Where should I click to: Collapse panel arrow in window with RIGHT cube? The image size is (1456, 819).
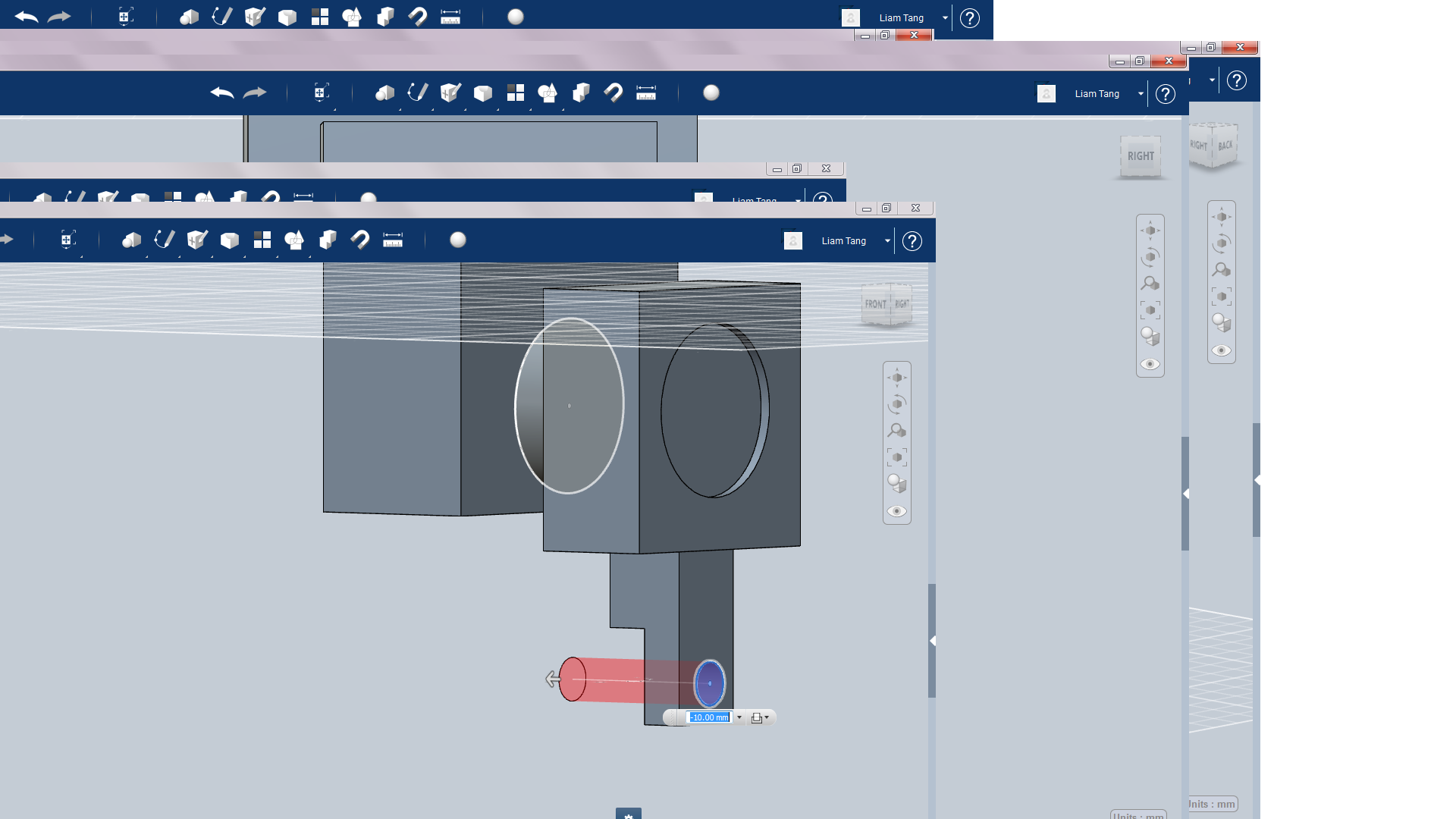(x=1185, y=494)
